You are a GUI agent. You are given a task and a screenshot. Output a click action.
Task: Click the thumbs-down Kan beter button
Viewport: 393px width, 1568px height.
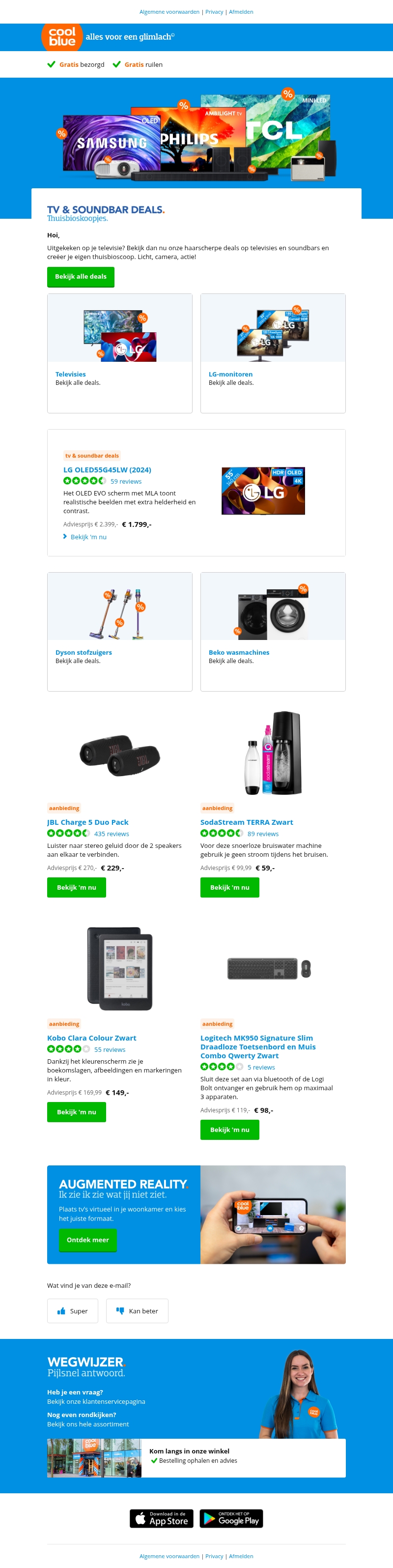(x=137, y=1310)
